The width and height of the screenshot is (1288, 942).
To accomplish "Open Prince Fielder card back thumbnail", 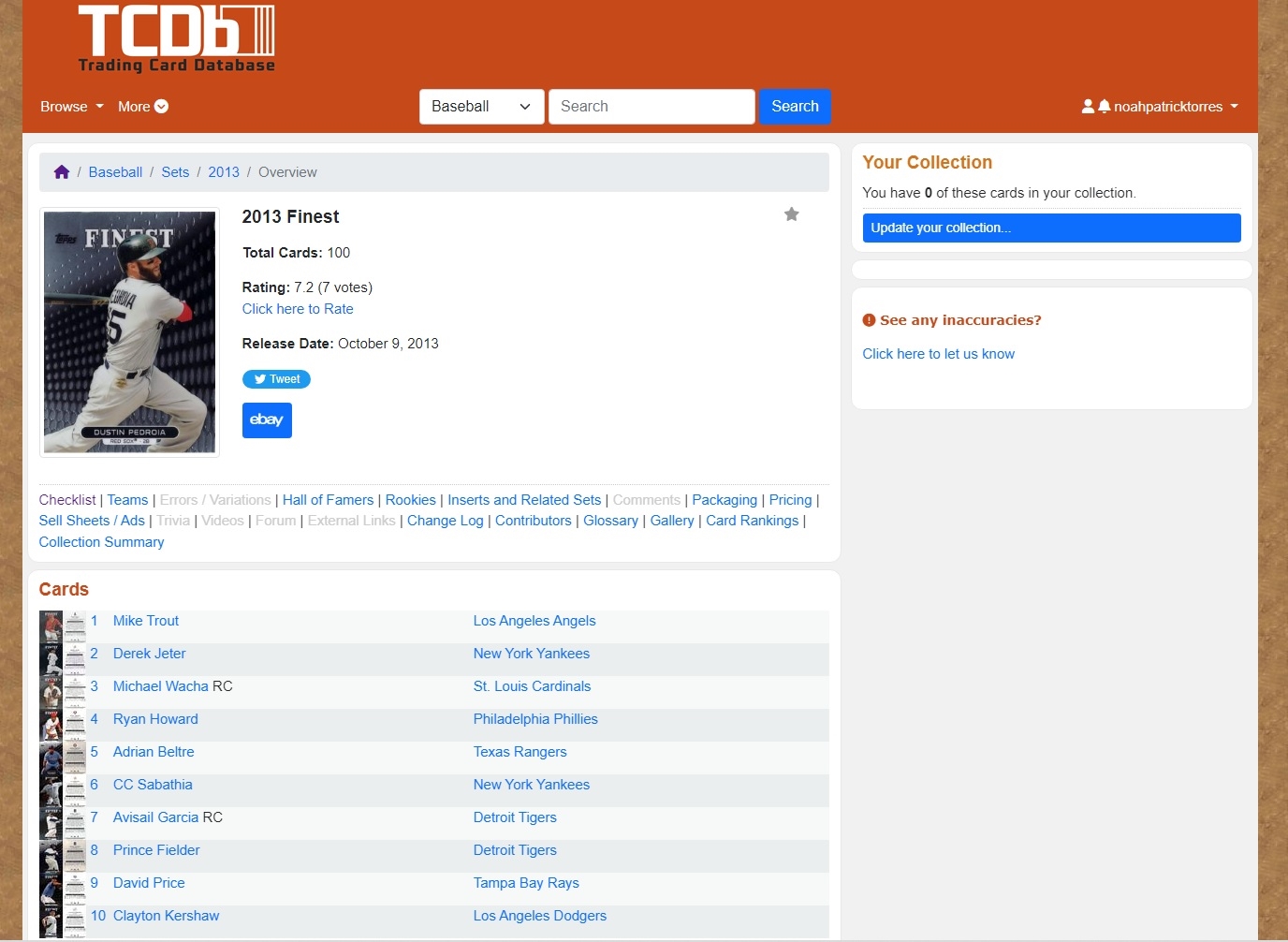I will click(x=75, y=856).
